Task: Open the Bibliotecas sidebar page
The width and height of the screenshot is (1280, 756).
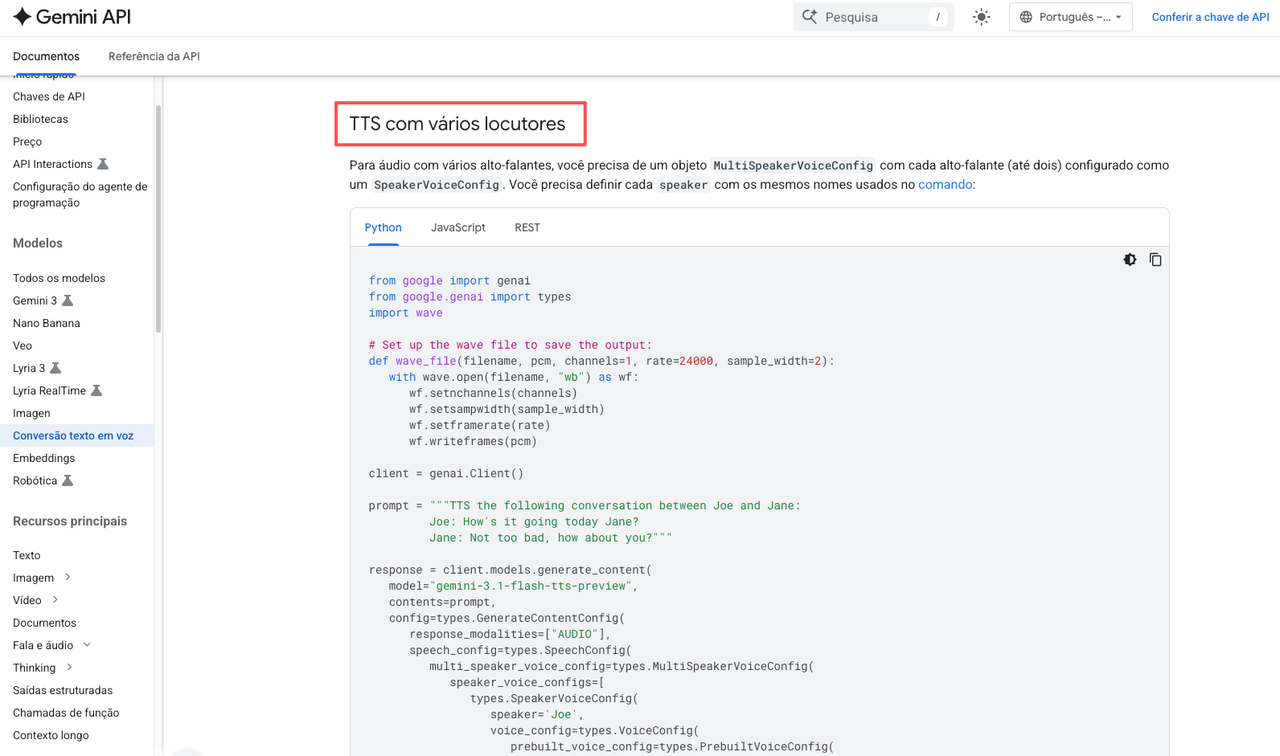Action: [41, 119]
